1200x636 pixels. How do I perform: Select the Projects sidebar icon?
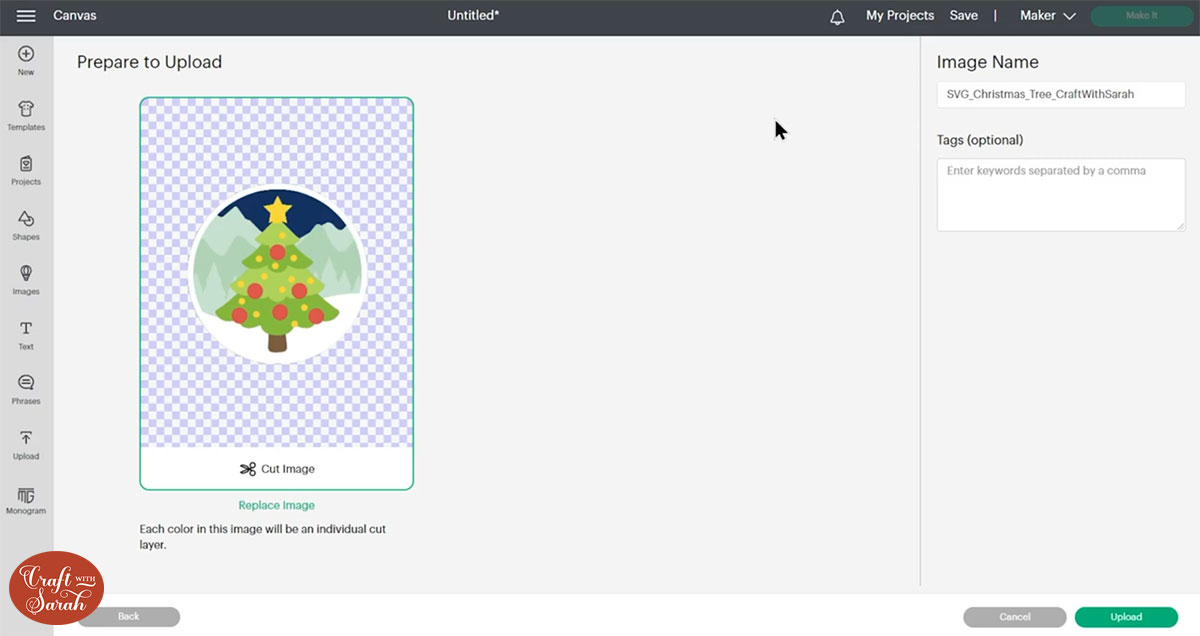[x=26, y=170]
